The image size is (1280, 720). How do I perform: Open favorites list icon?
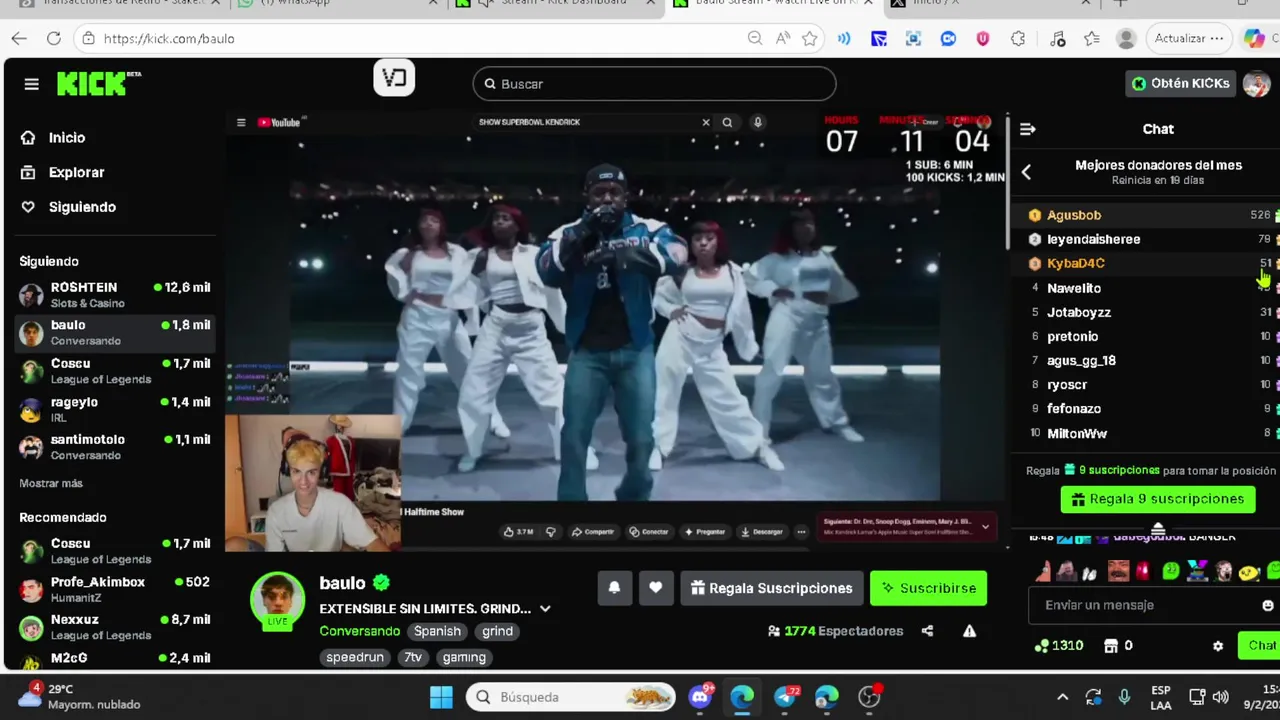coord(1092,38)
